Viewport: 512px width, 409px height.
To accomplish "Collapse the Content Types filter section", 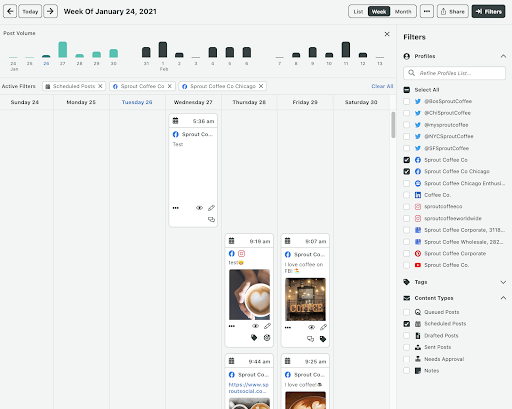I will pyautogui.click(x=503, y=298).
